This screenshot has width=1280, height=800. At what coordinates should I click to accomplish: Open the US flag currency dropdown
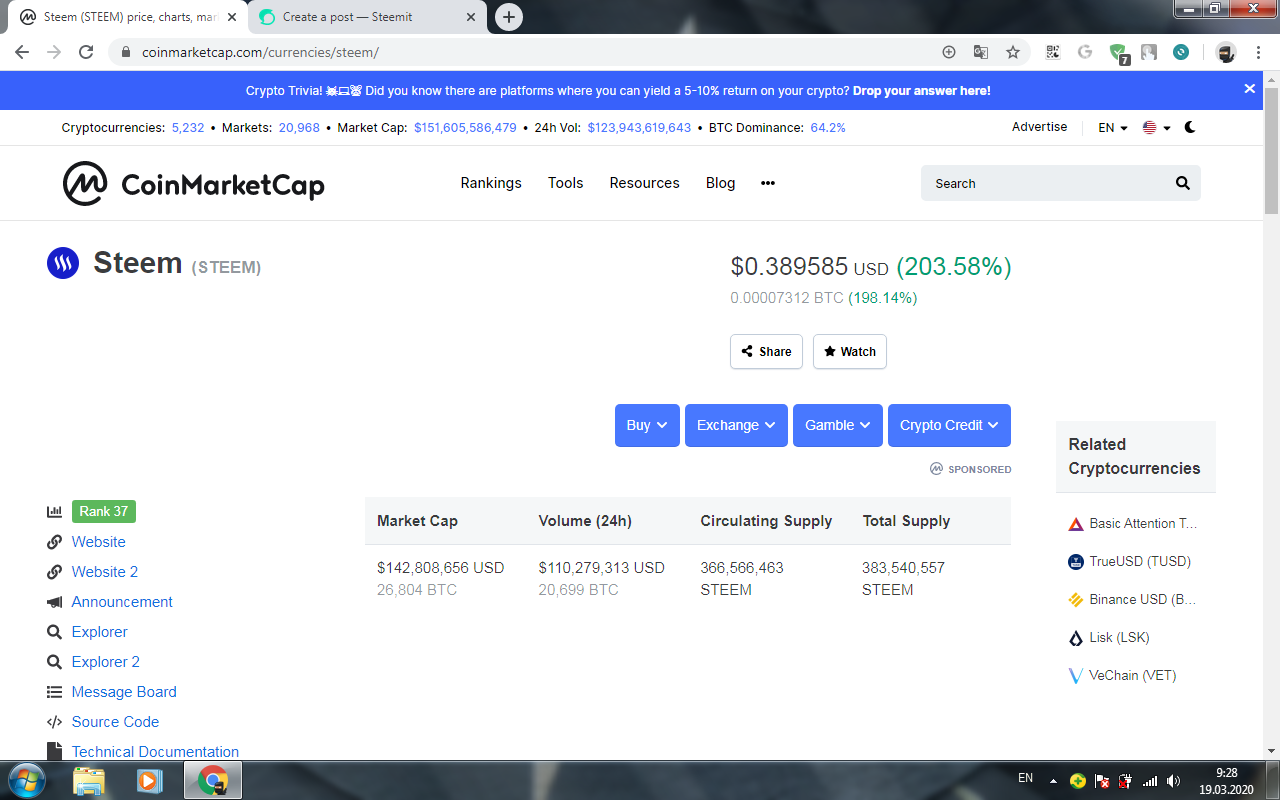(x=1157, y=128)
